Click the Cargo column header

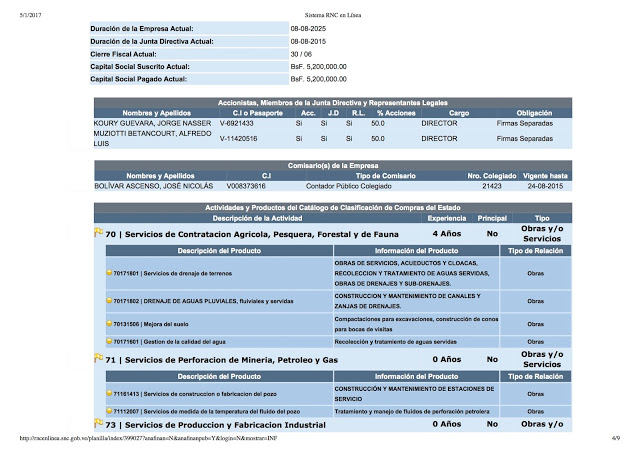tap(459, 113)
